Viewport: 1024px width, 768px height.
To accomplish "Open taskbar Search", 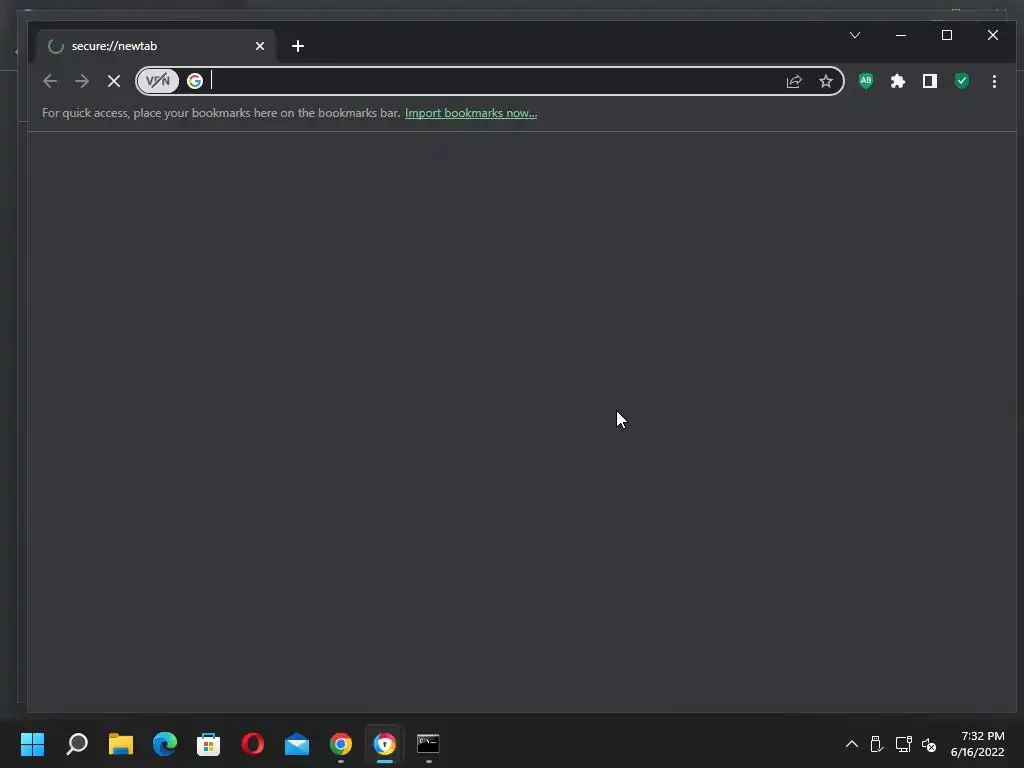I will tap(76, 744).
